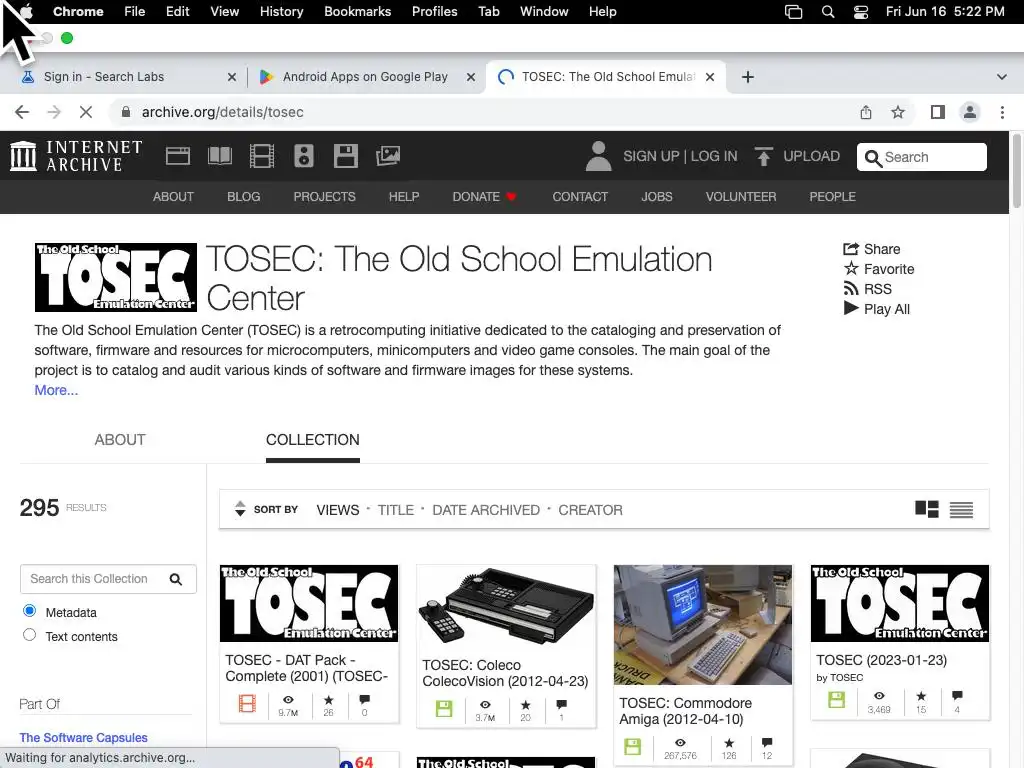This screenshot has height=768, width=1024.
Task: Sort by VIEWS
Action: coord(338,510)
